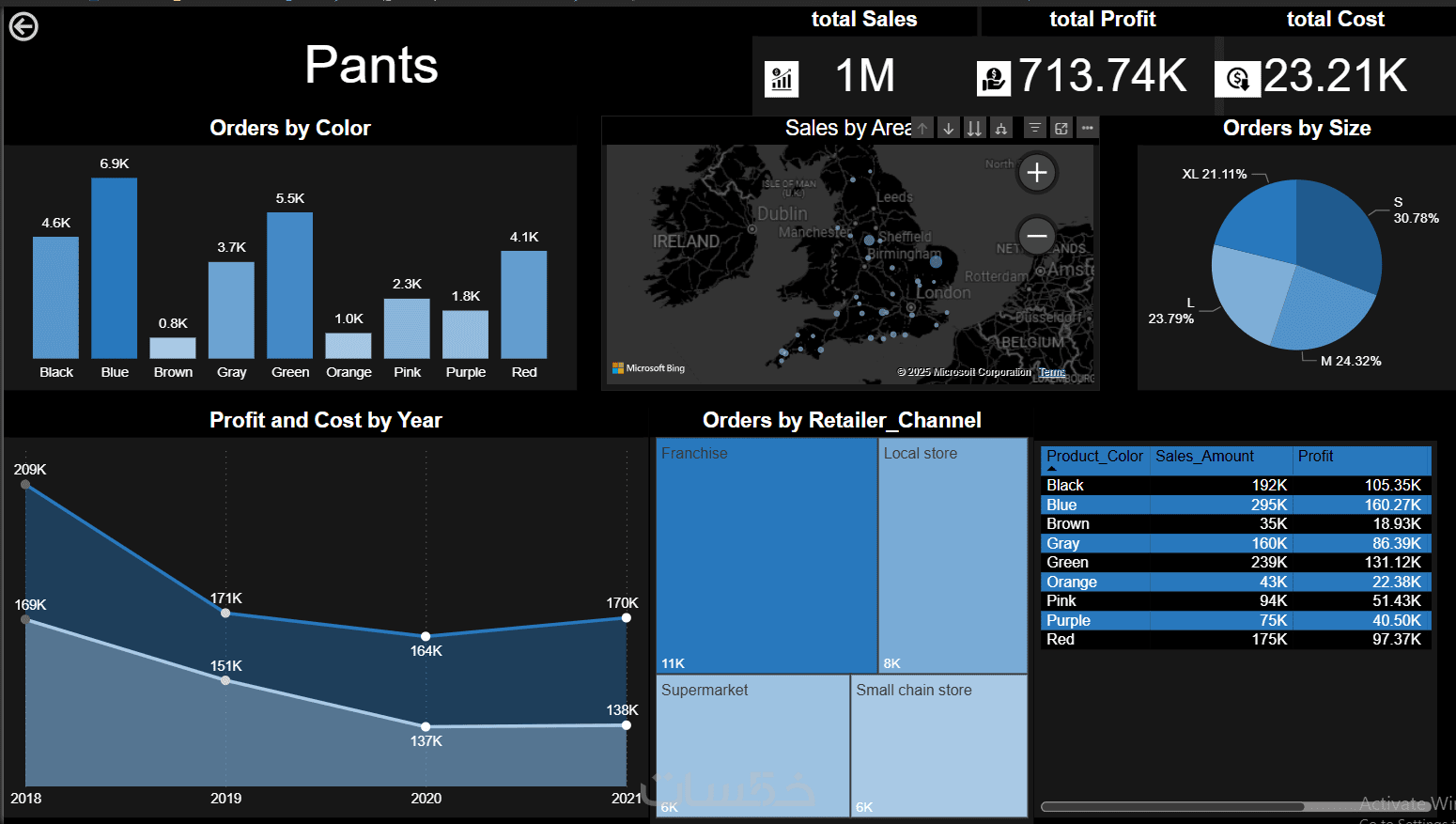1456x824 pixels.
Task: Select the Brown row in the table
Action: point(1235,523)
